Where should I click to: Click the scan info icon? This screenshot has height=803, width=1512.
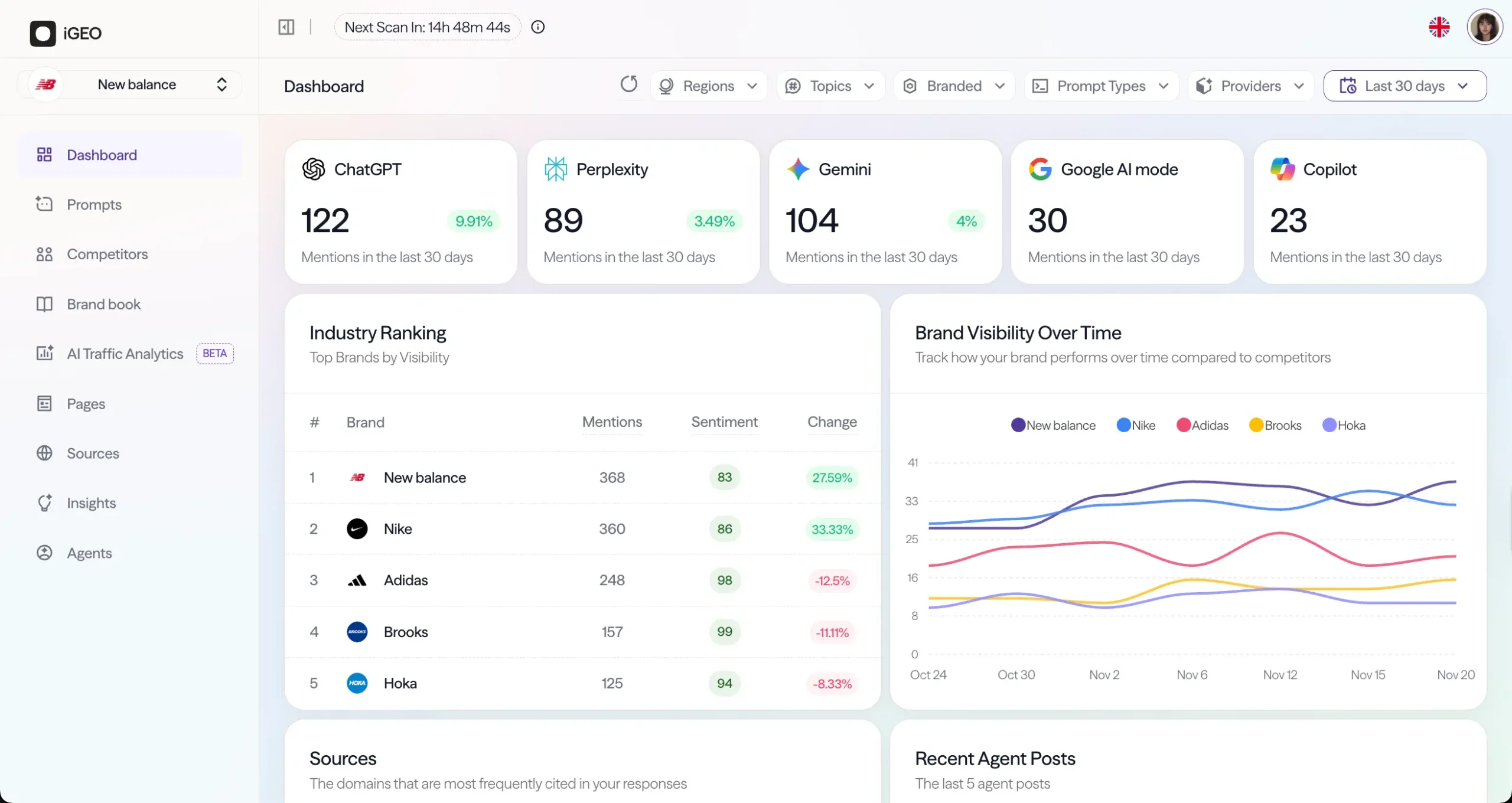click(x=537, y=27)
